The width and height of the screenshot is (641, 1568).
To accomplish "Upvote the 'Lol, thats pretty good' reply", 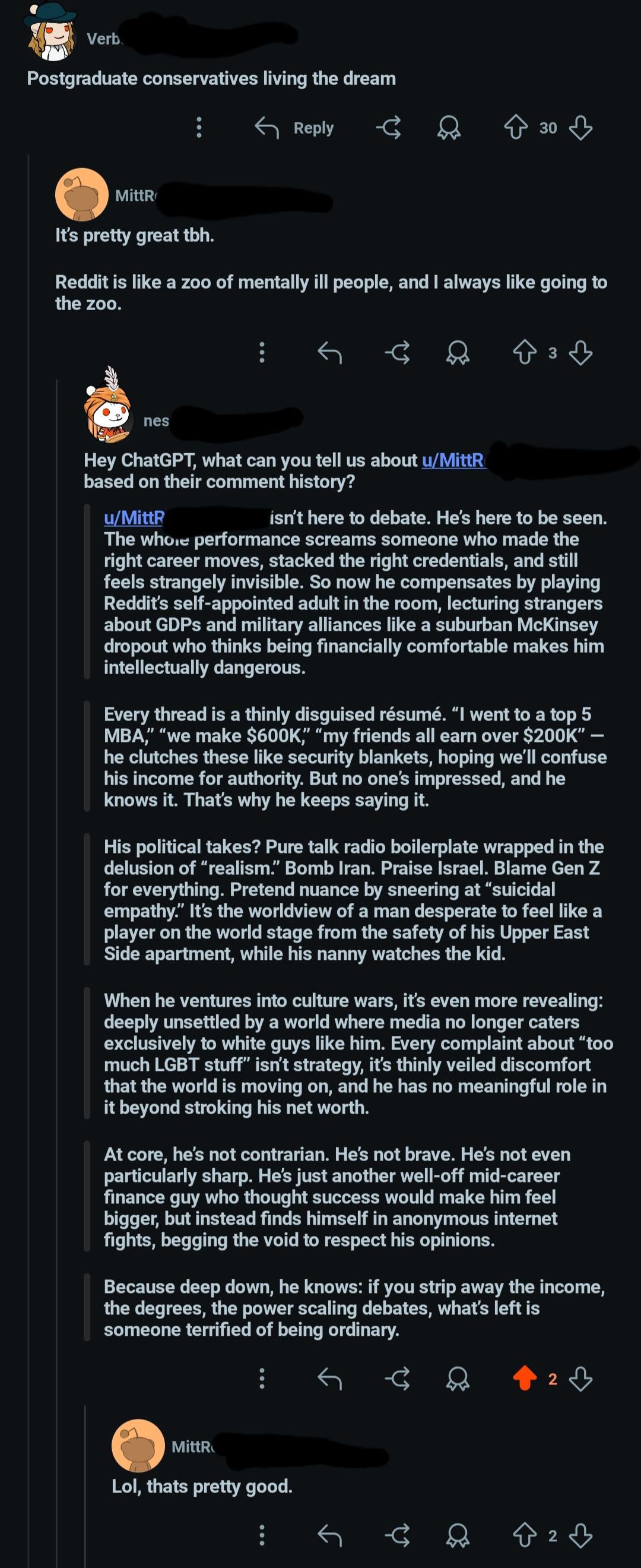I will [524, 1535].
